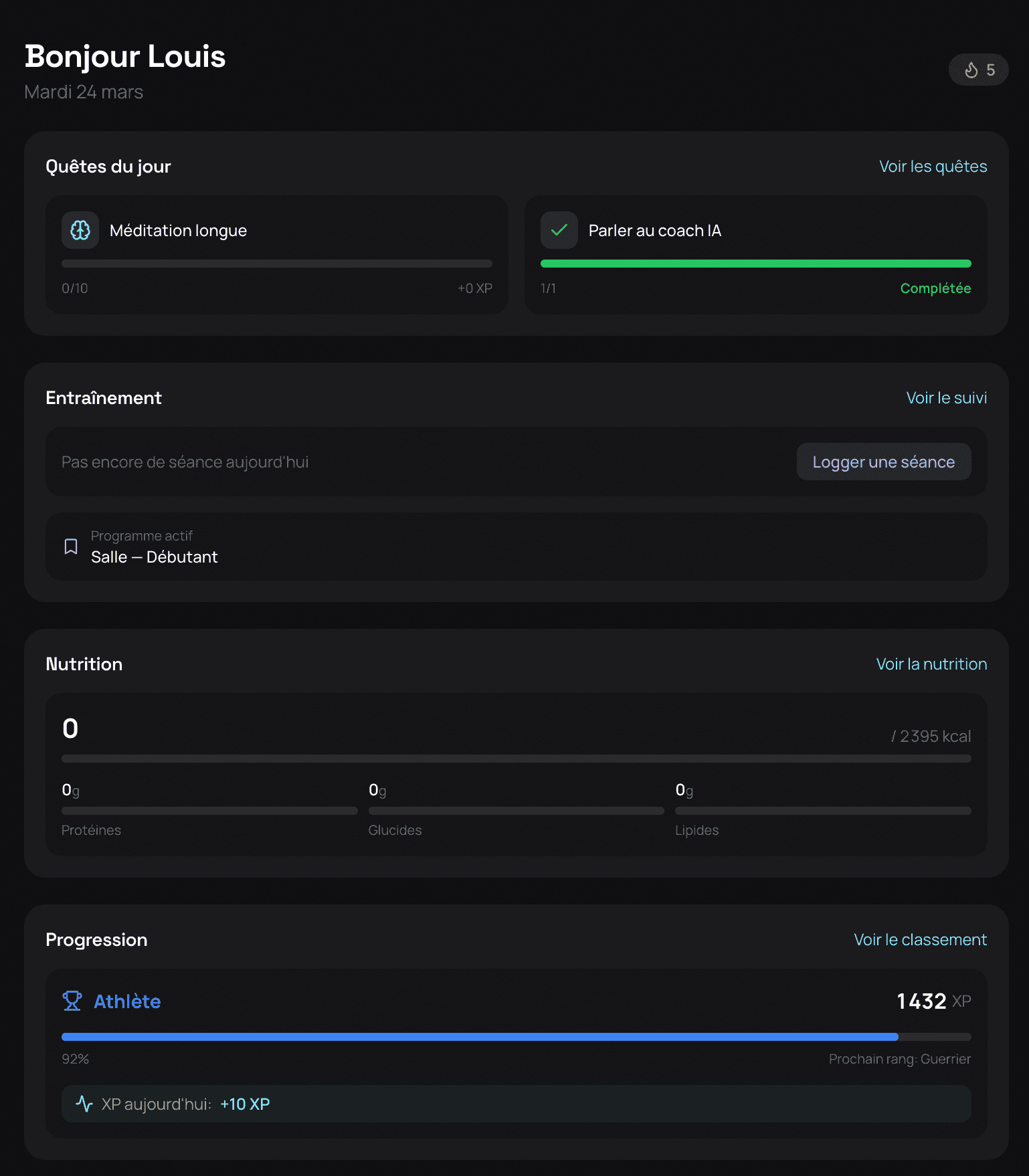Click the Lipides progress bar
This screenshot has width=1029, height=1176.
(x=822, y=811)
